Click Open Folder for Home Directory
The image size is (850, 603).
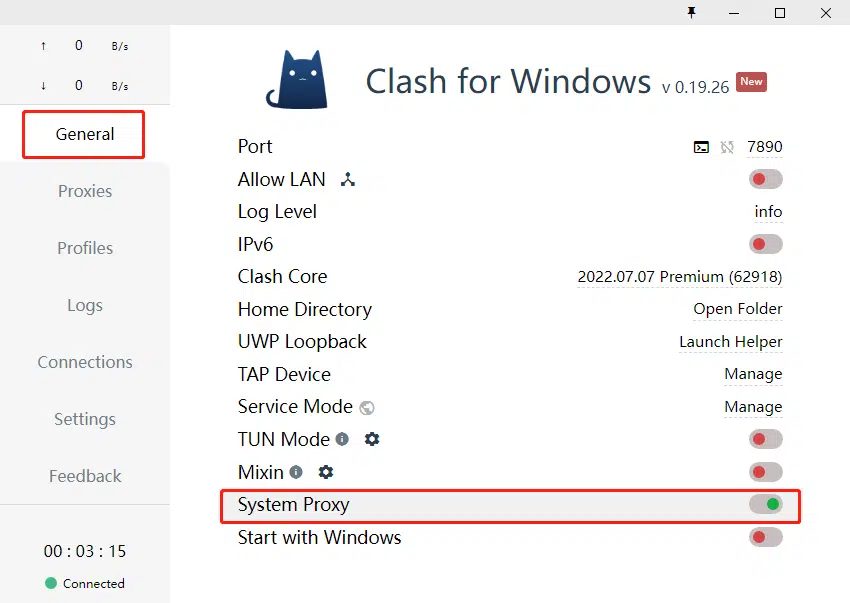[737, 309]
